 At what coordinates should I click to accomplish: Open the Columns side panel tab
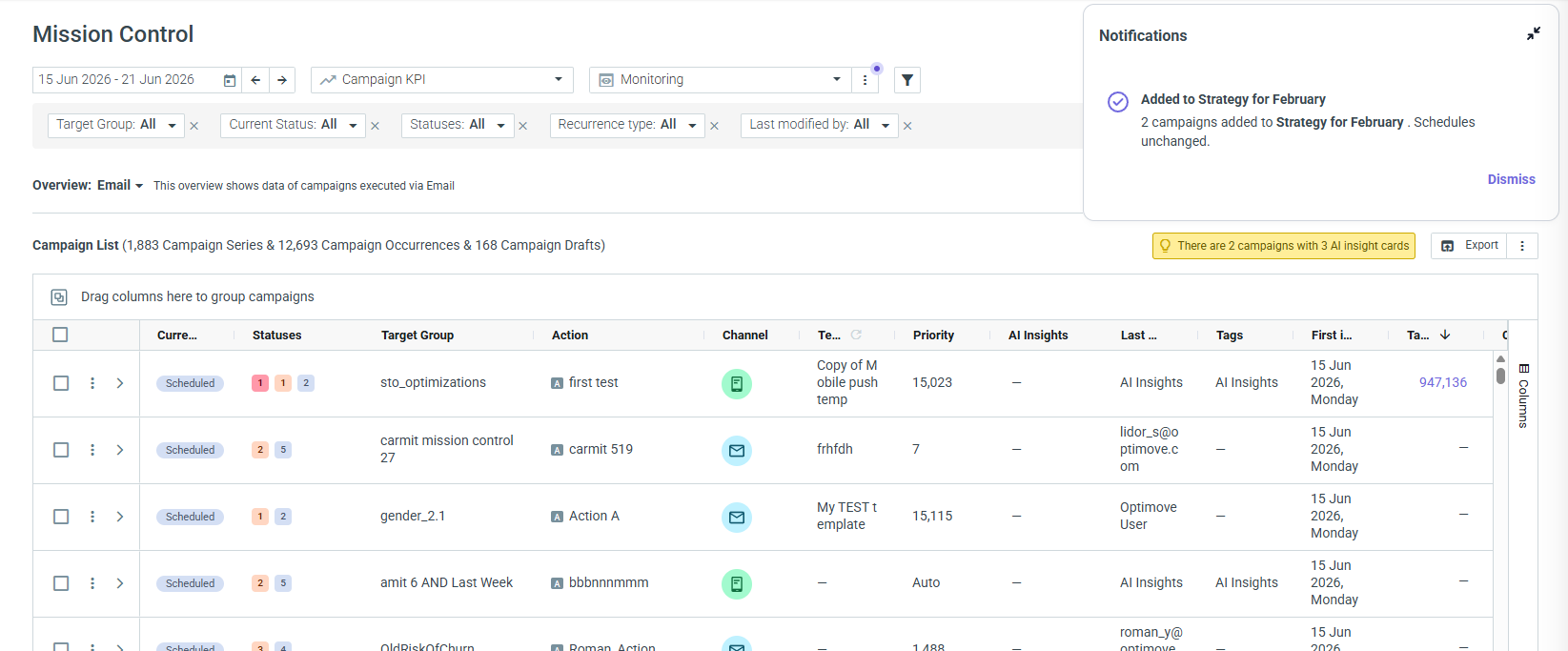(1523, 396)
